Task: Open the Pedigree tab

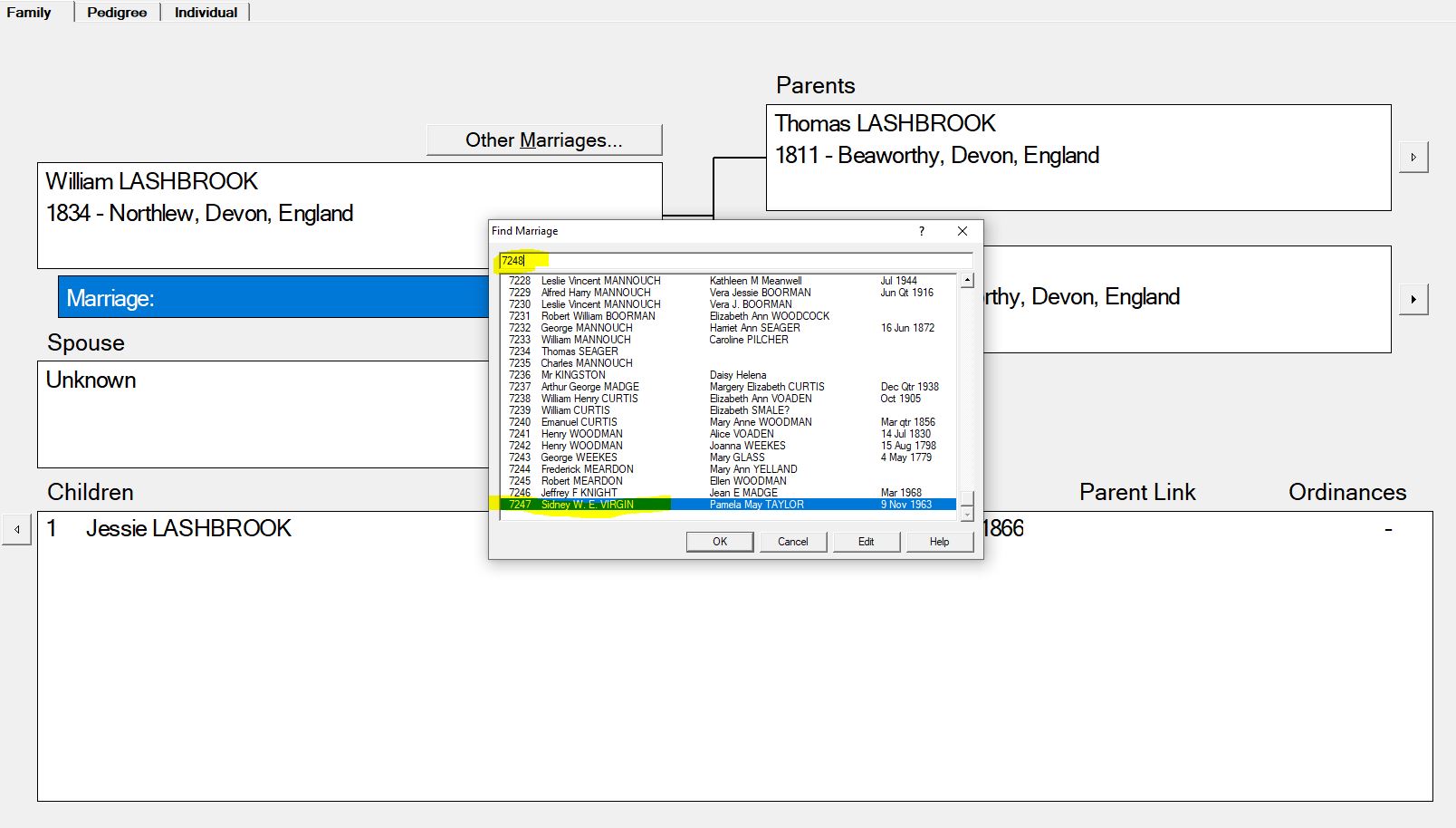Action: pos(117,12)
